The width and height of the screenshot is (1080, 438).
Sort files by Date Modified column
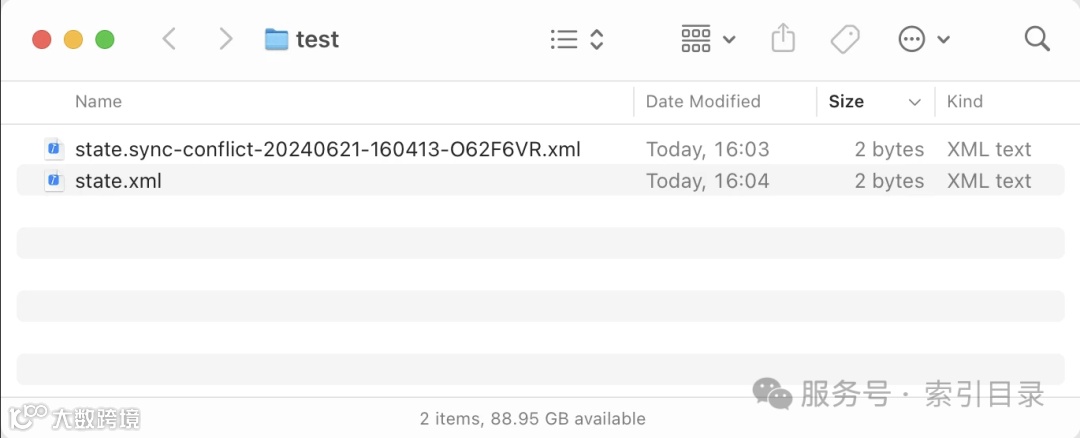pos(703,102)
